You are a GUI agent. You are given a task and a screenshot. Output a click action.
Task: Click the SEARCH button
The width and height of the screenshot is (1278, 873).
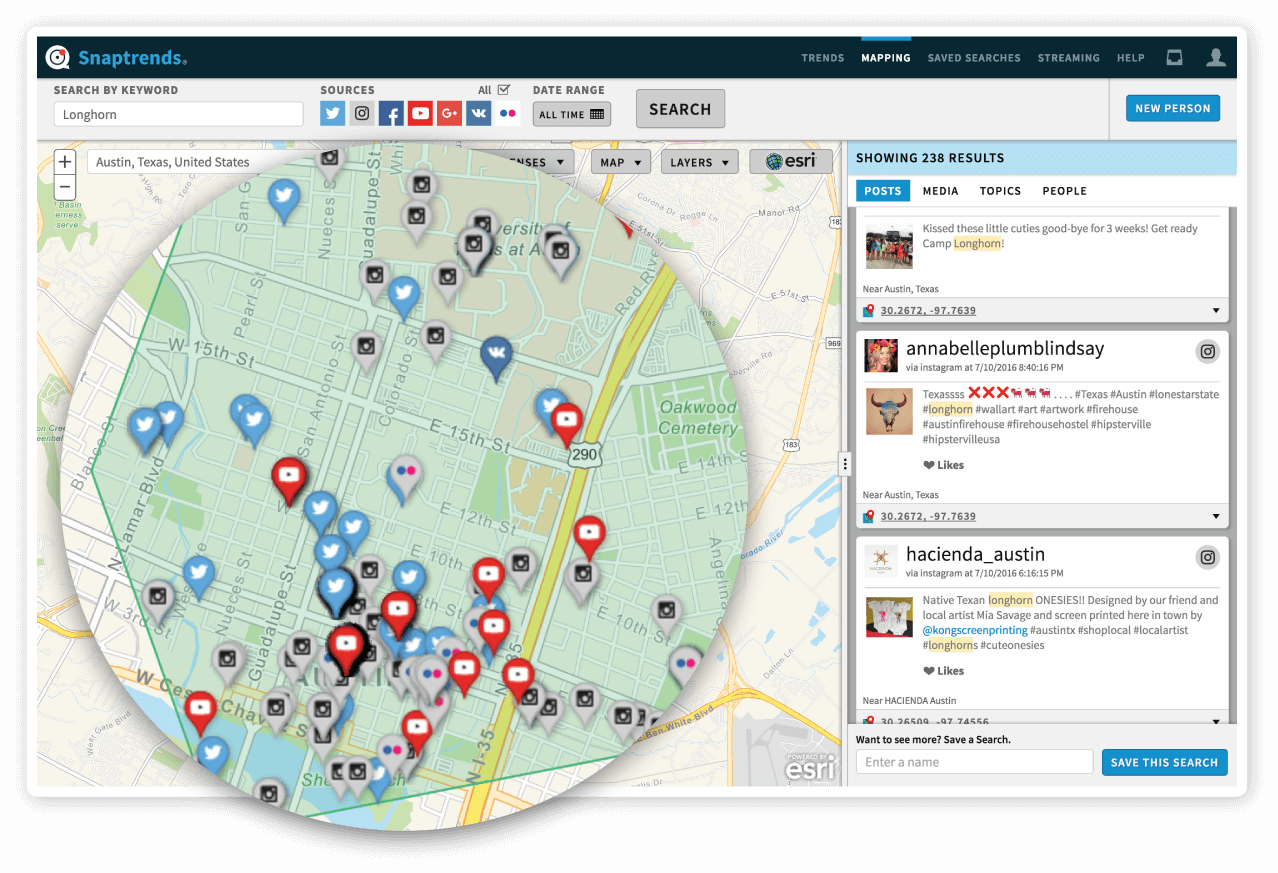click(680, 109)
